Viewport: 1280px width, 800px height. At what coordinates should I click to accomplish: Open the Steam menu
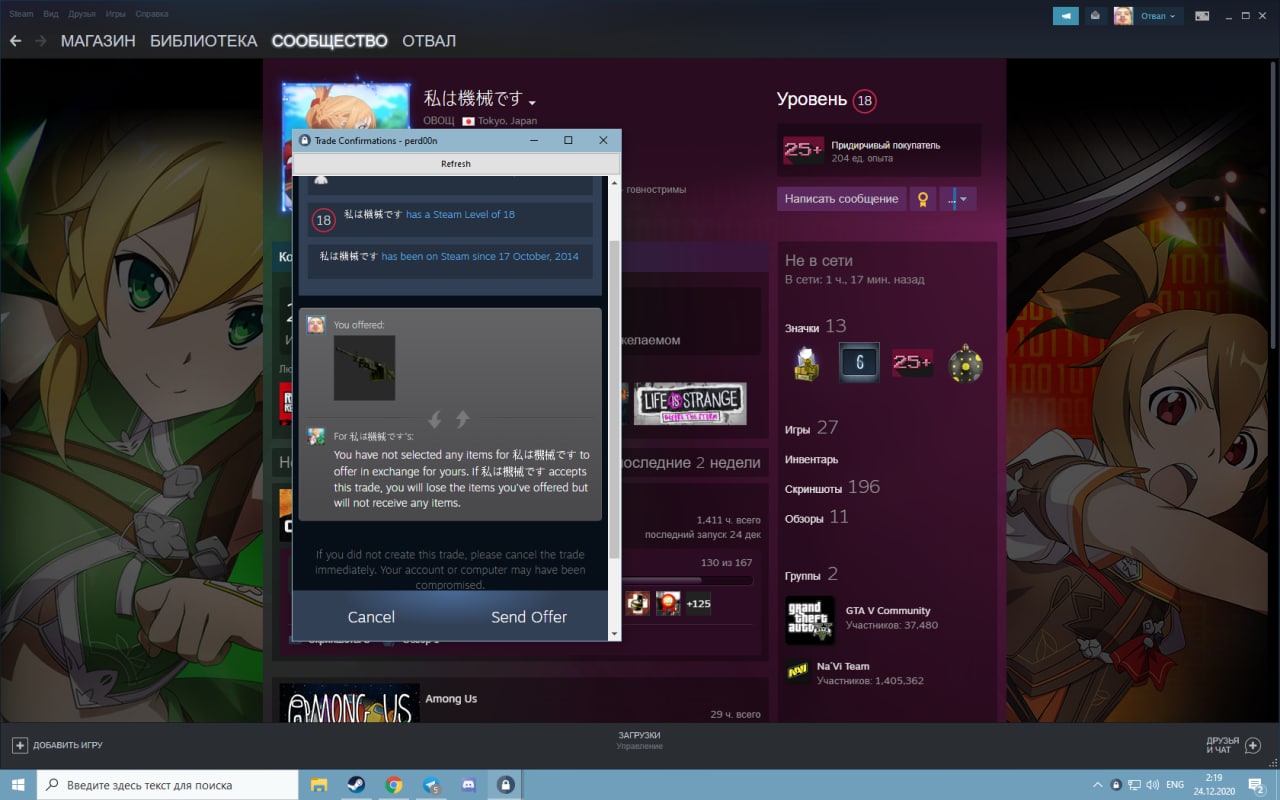[x=21, y=14]
